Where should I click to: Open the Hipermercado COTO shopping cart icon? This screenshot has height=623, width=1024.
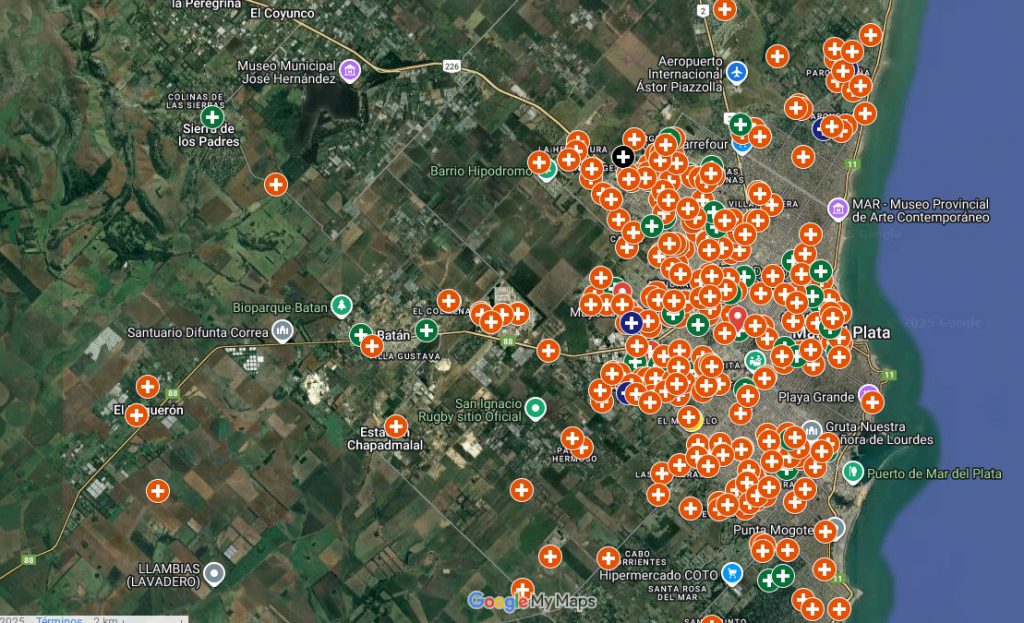(734, 573)
